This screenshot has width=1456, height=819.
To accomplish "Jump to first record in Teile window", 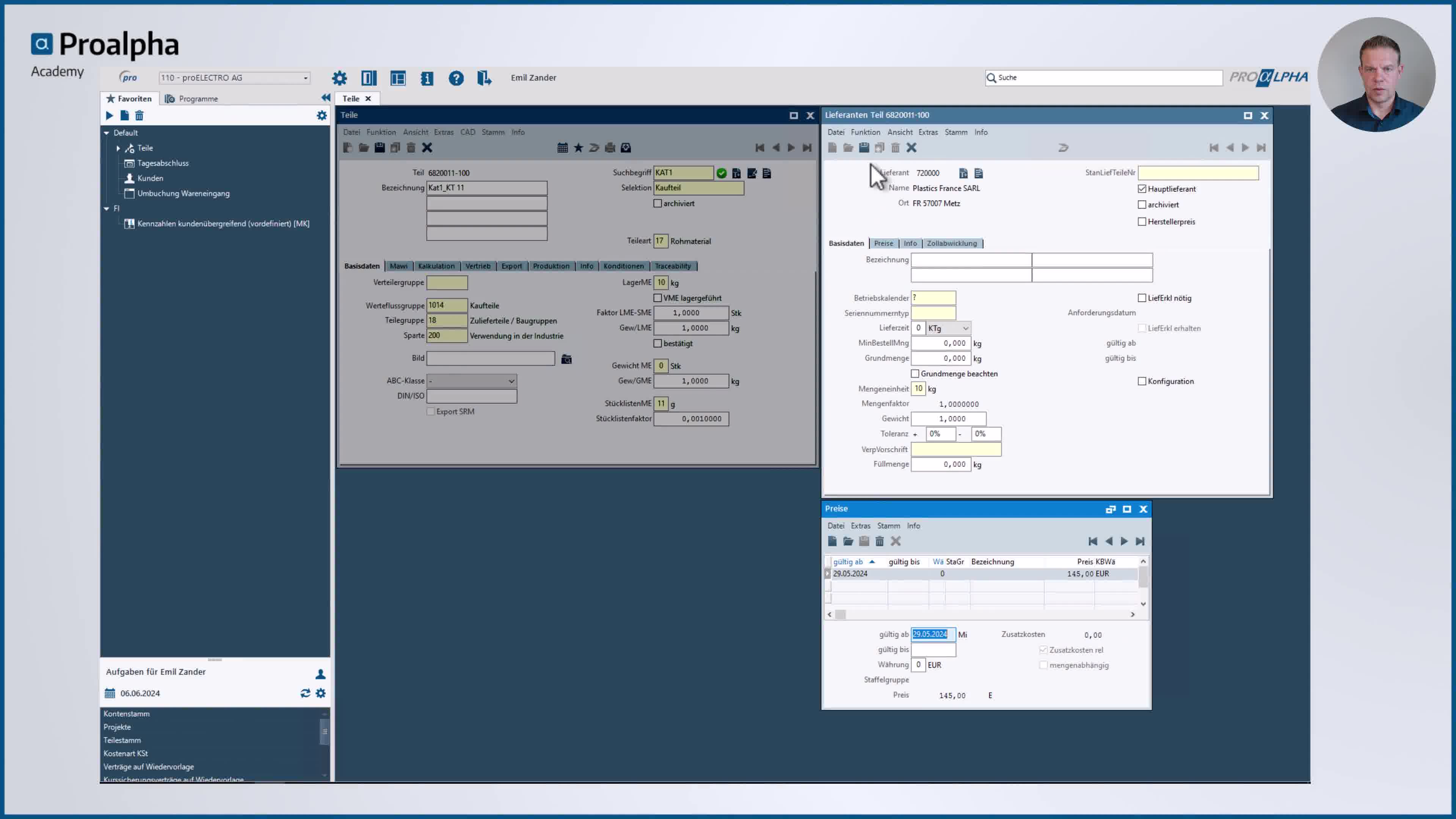I will pos(759,147).
